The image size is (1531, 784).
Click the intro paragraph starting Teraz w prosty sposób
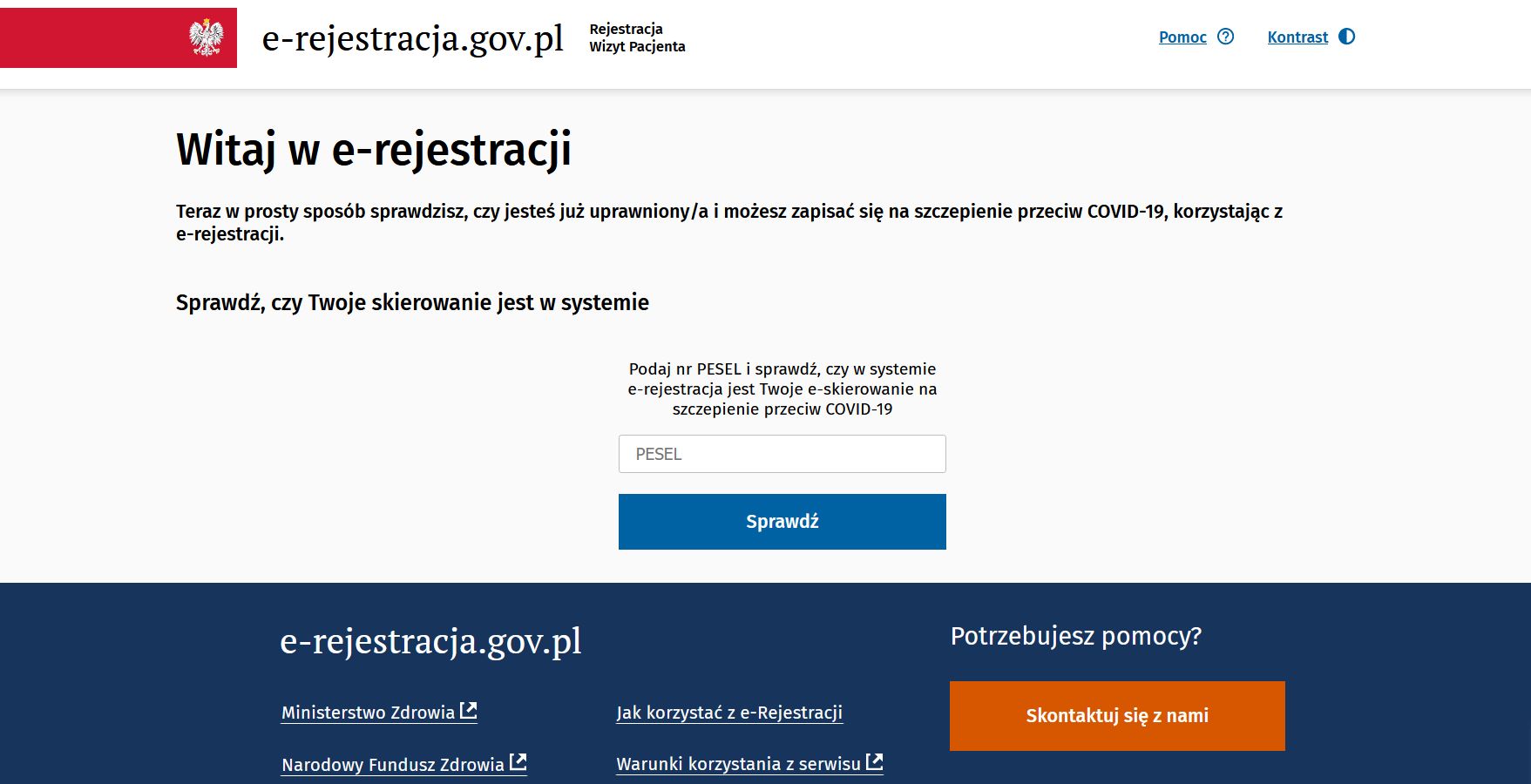(x=729, y=222)
